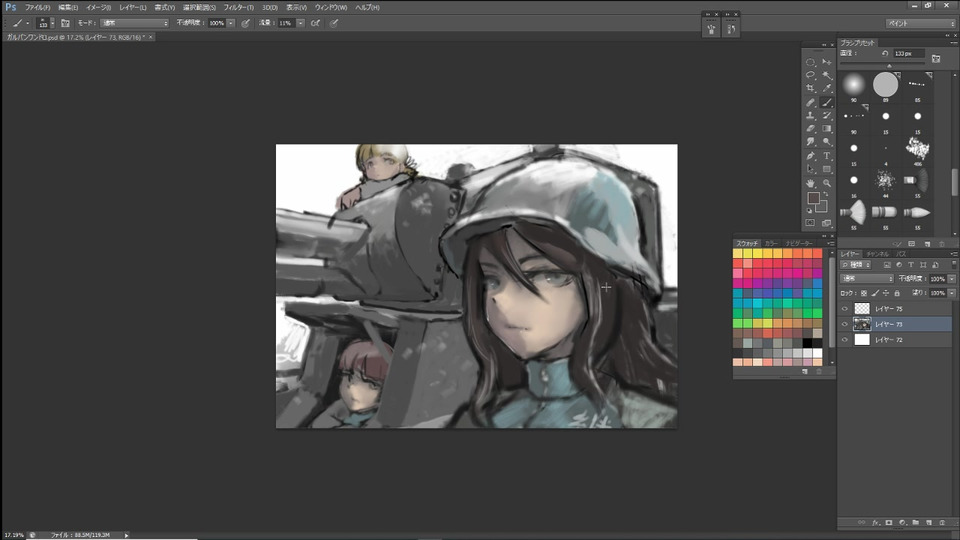Change the screen mode
The height and width of the screenshot is (540, 960).
(827, 223)
